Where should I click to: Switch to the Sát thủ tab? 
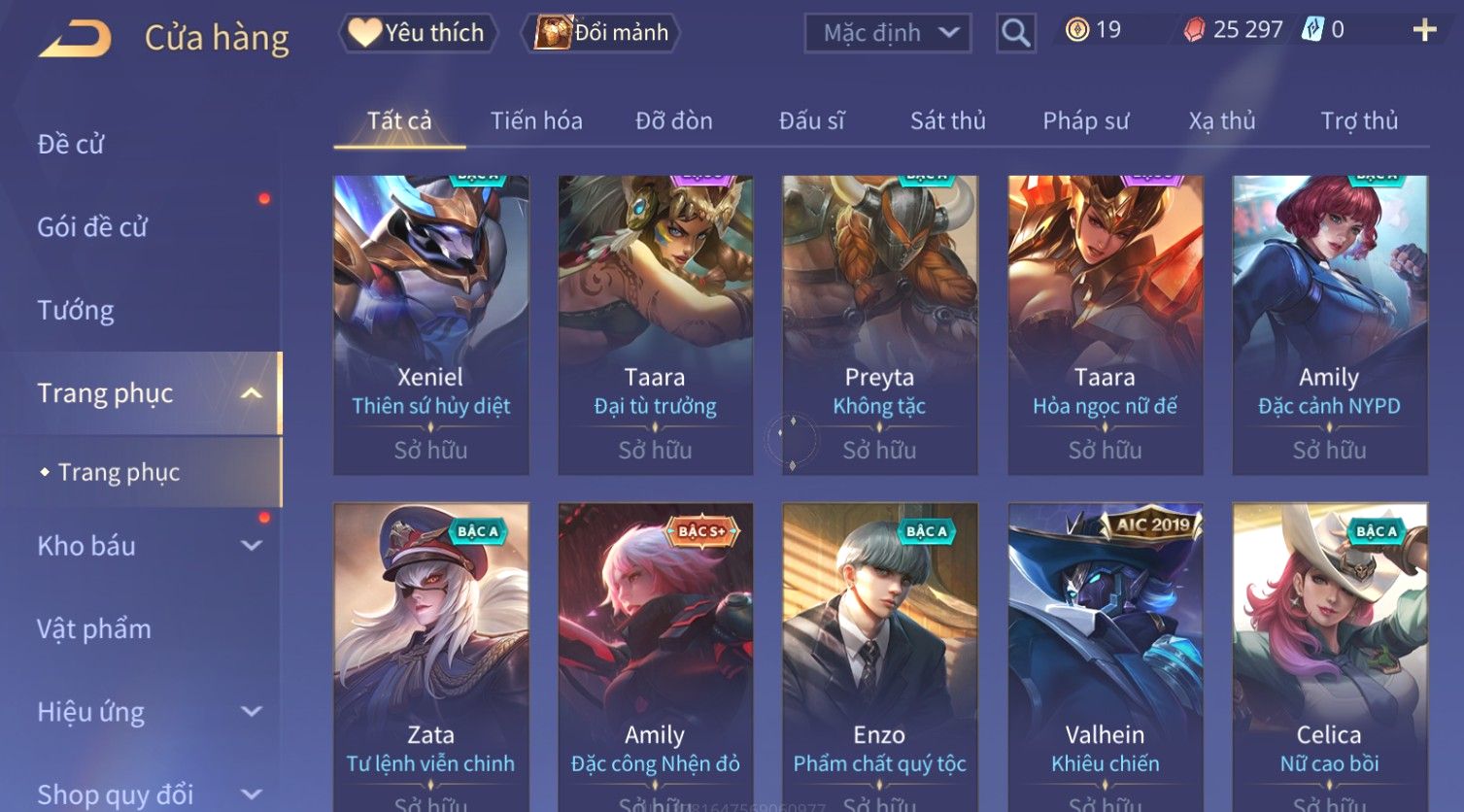tap(947, 121)
